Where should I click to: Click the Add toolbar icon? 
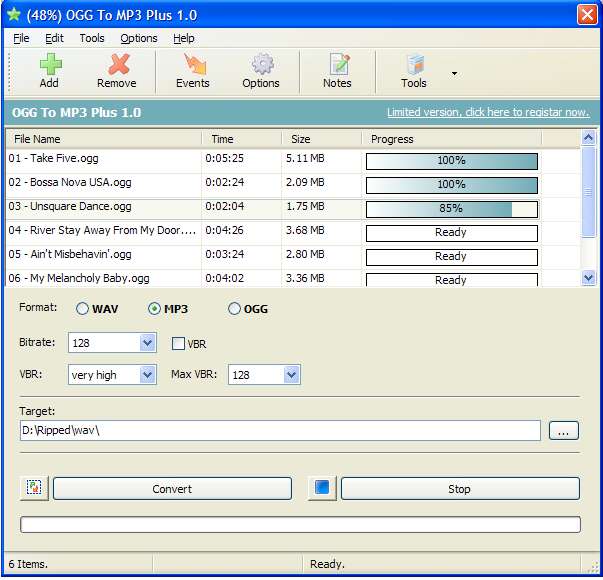50,64
